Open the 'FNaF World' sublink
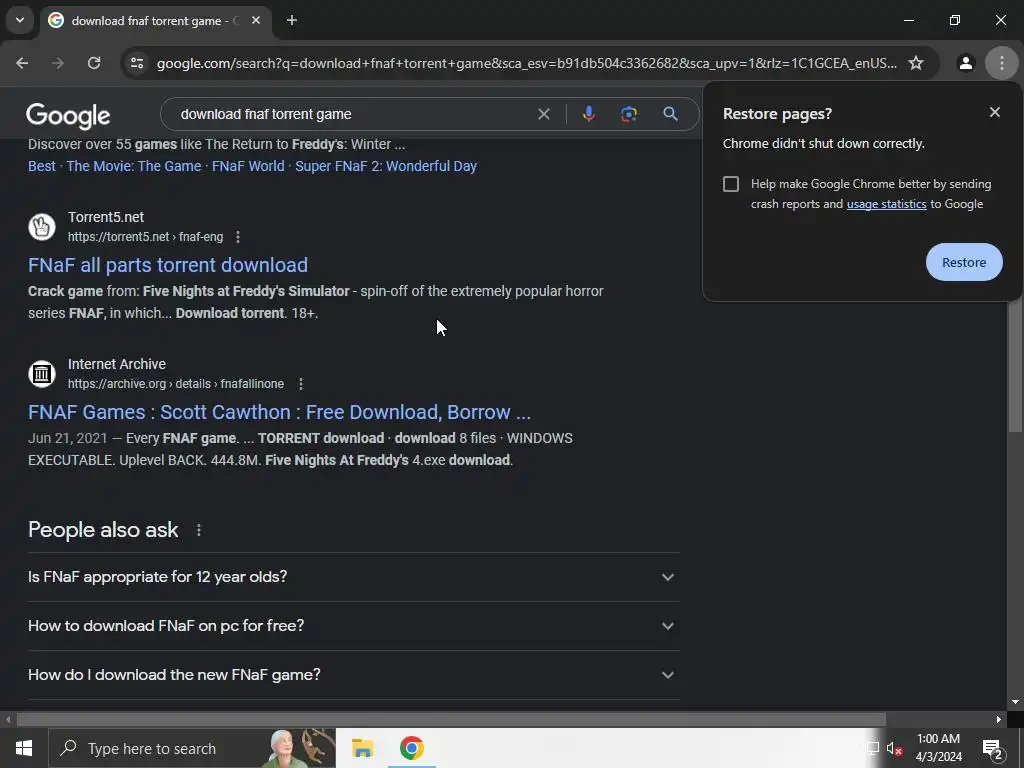This screenshot has width=1024, height=768. tap(248, 166)
